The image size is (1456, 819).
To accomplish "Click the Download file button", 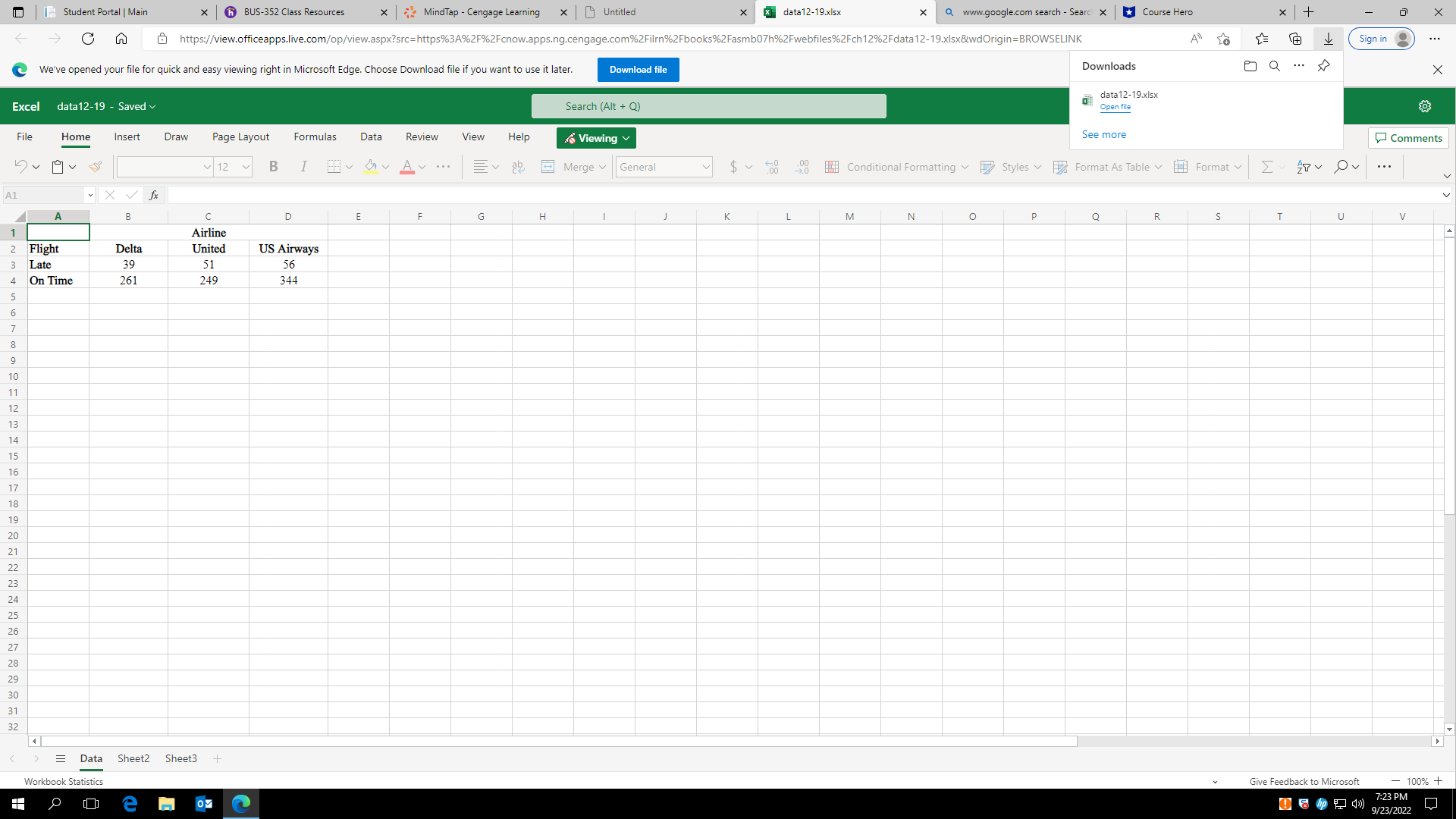I will [x=638, y=70].
